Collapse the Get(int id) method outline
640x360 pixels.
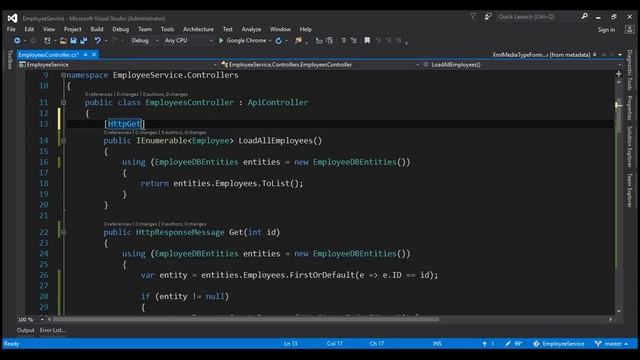(x=63, y=232)
